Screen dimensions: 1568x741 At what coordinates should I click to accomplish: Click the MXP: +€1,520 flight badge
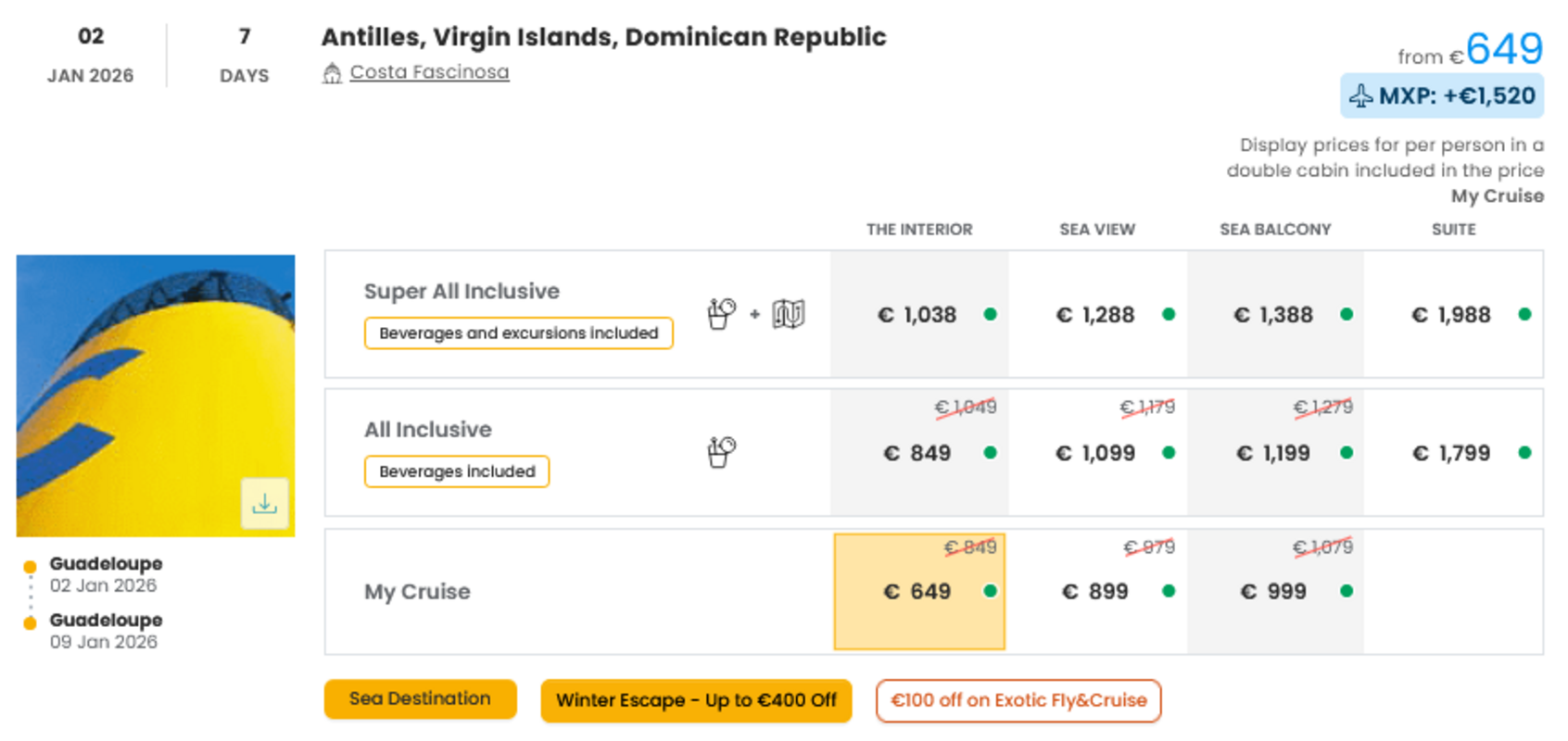pyautogui.click(x=1442, y=96)
